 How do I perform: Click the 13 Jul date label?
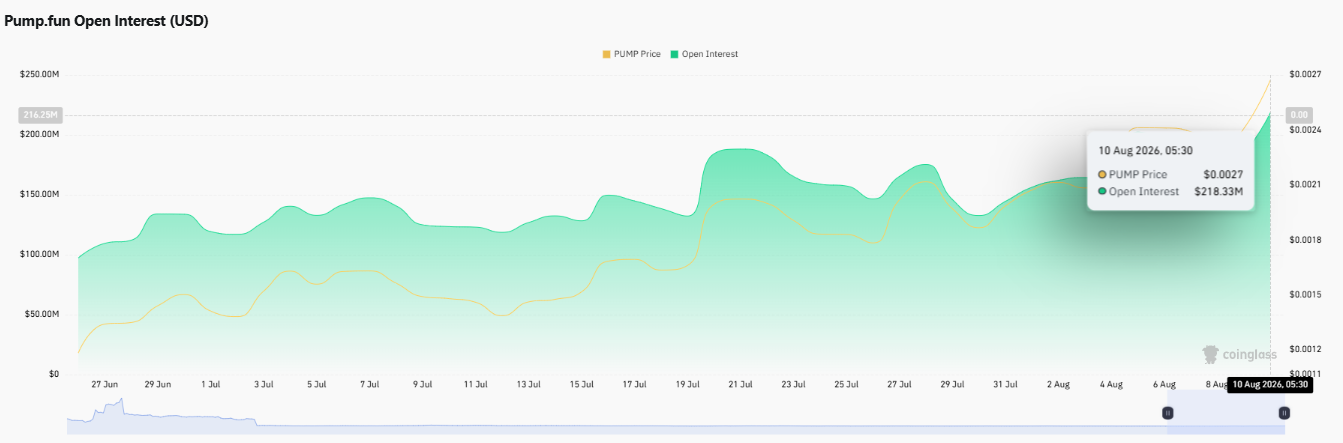click(x=529, y=384)
